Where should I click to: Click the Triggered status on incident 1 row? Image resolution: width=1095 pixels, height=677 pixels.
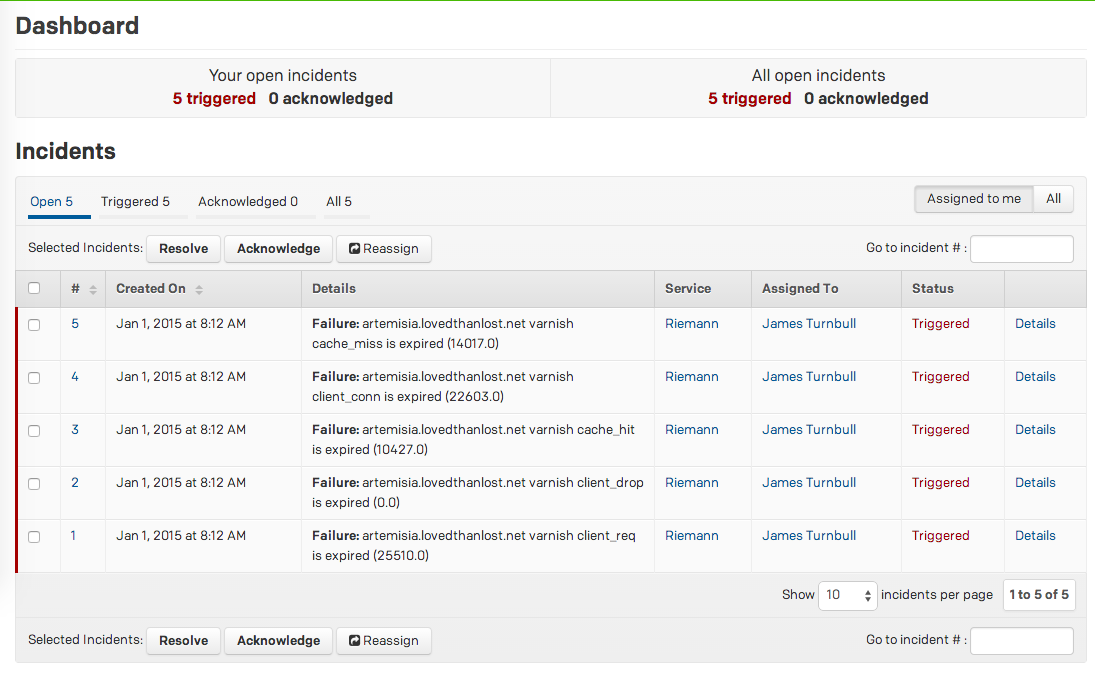[x=941, y=537]
